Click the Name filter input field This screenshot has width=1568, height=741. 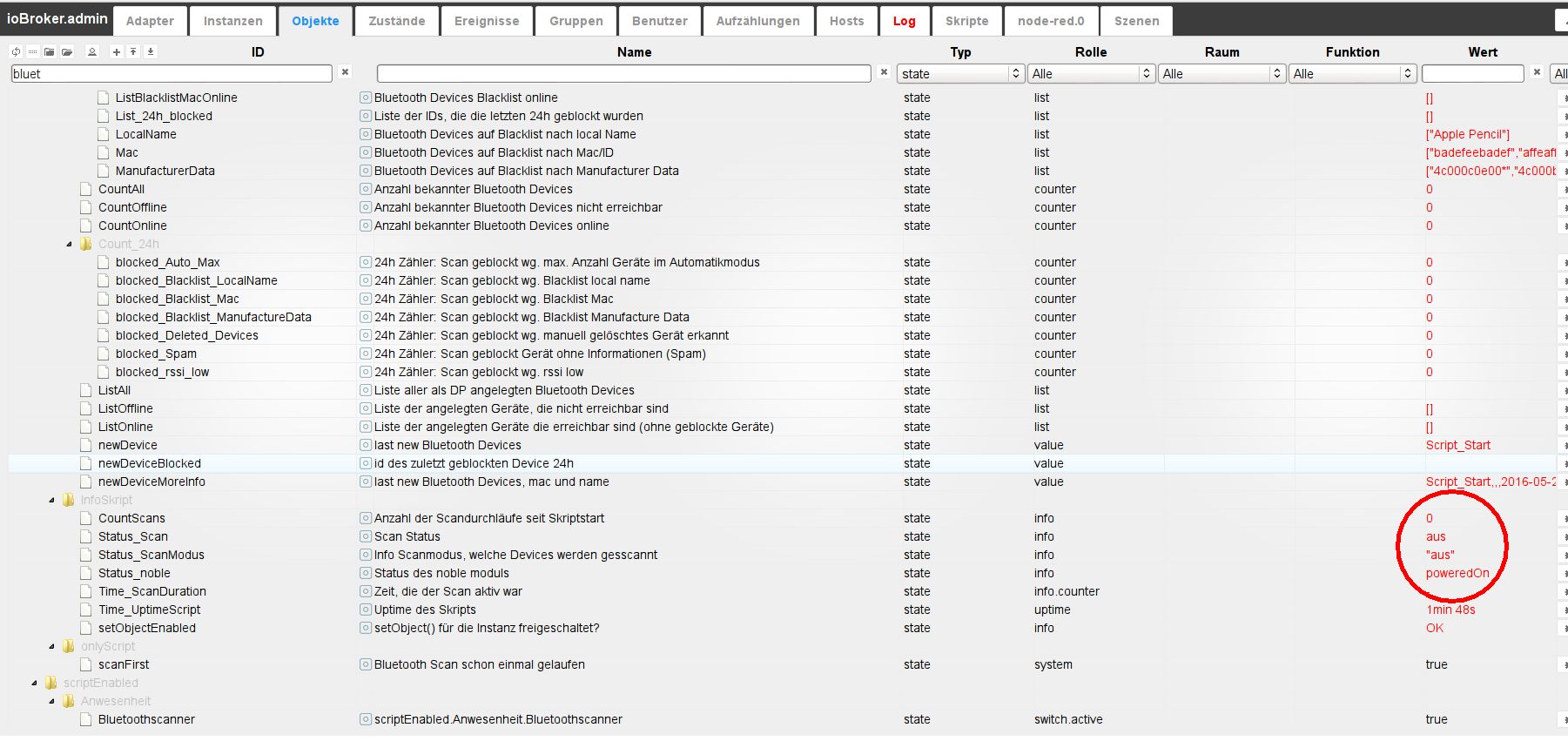click(623, 74)
